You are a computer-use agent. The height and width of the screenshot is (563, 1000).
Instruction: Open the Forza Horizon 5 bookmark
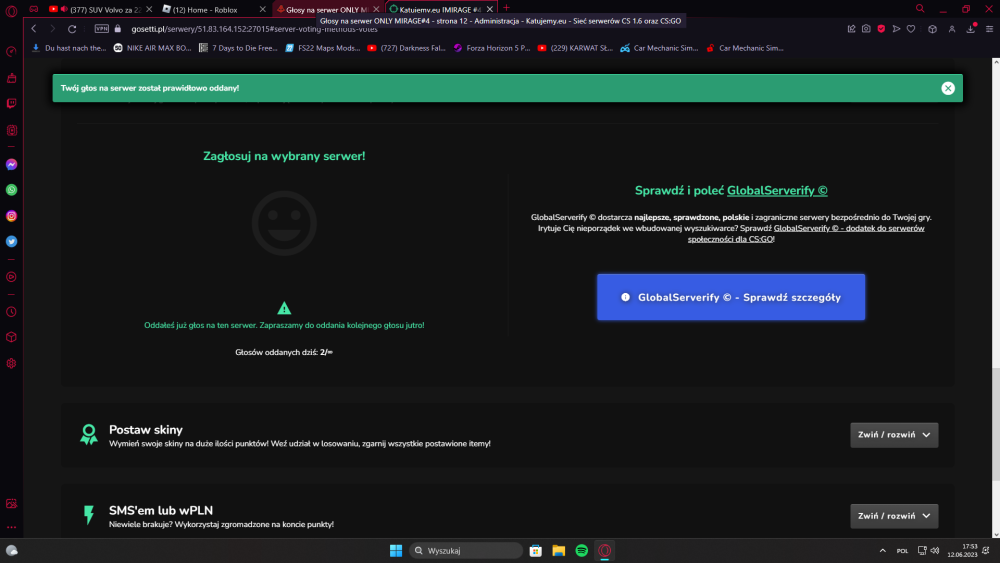click(492, 48)
